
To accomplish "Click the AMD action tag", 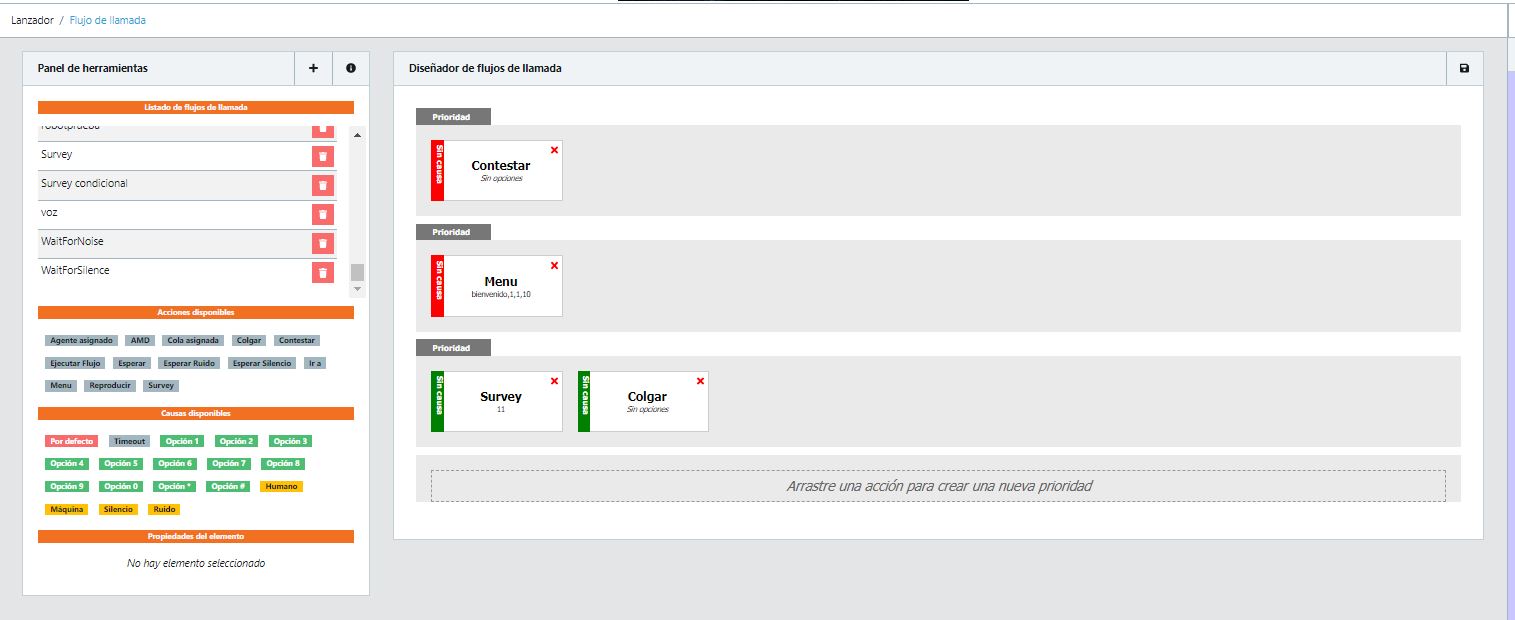I will pos(140,341).
